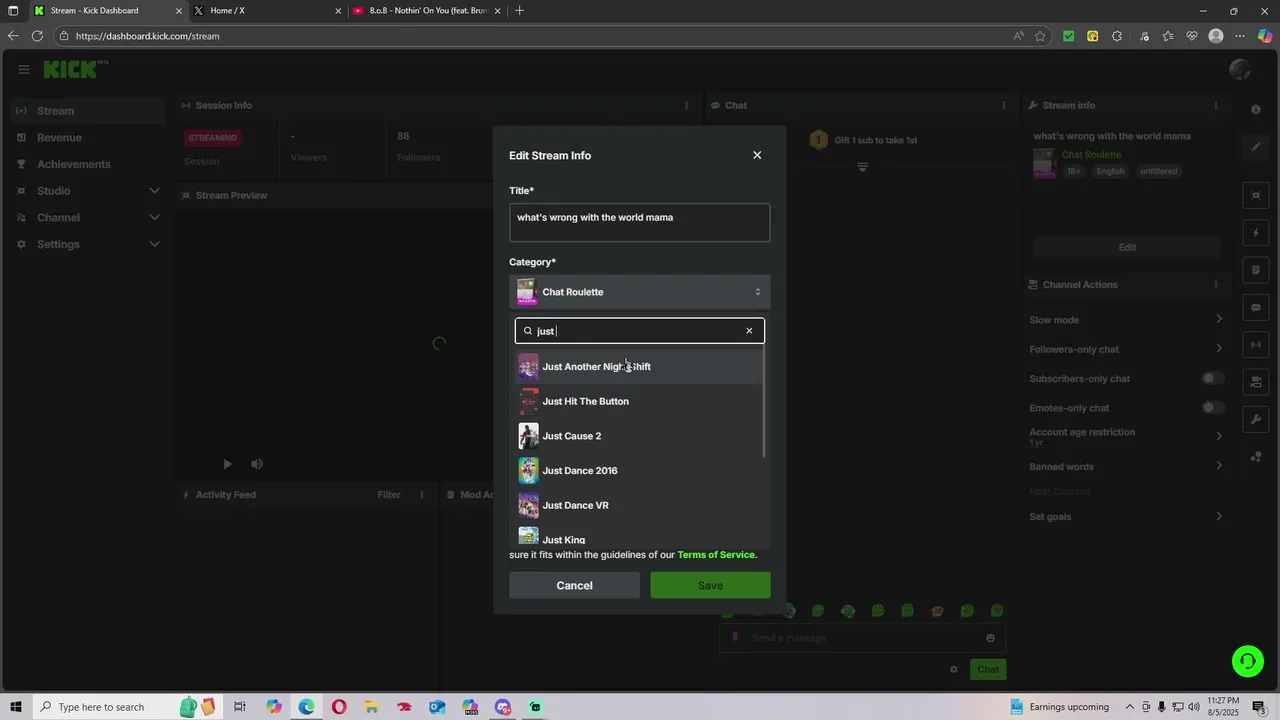Click the chat bubble icon in right rail
The width and height of the screenshot is (1280, 720).
(x=1256, y=307)
